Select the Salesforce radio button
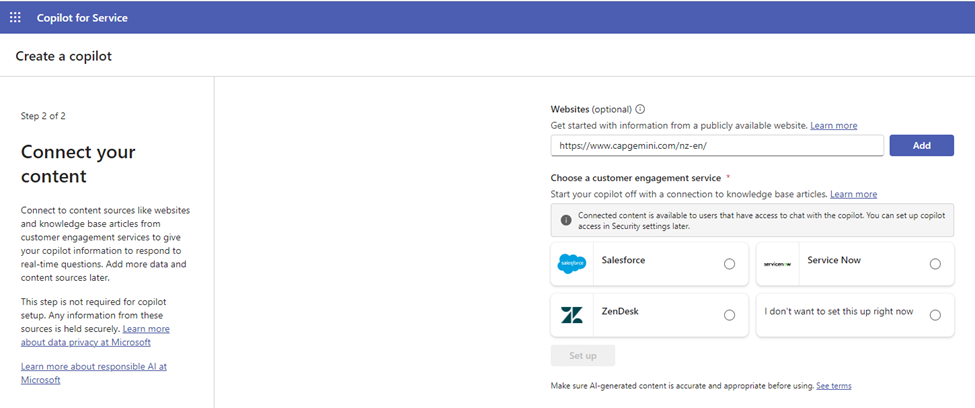This screenshot has height=408, width=975. pos(729,264)
